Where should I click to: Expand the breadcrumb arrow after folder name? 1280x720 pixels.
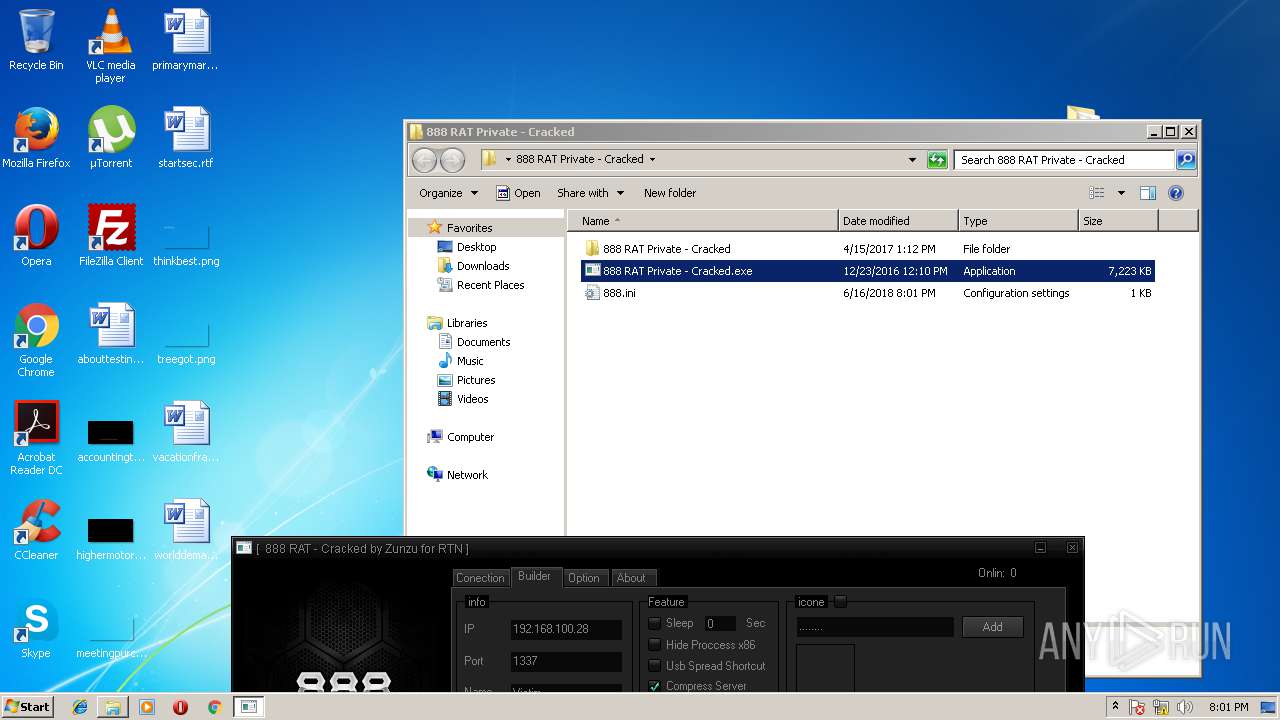[x=652, y=159]
